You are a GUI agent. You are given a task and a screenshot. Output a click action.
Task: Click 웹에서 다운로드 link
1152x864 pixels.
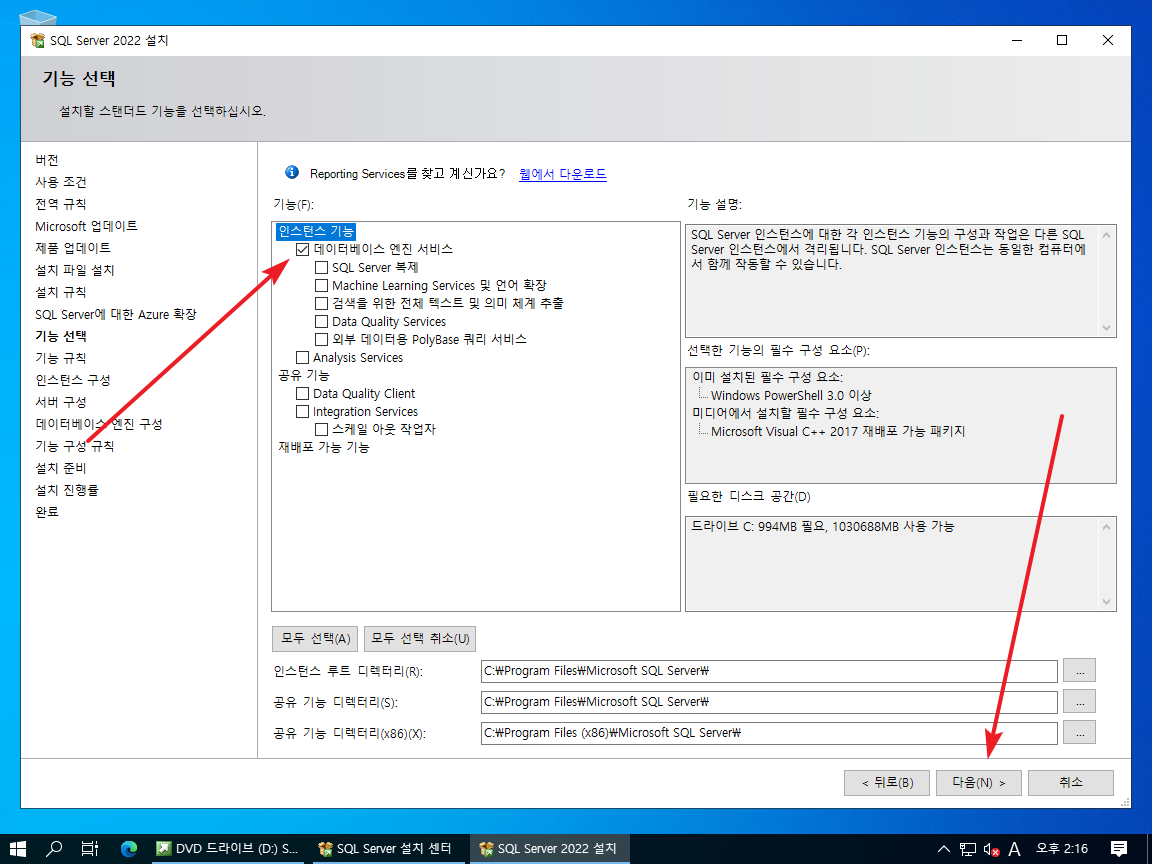pyautogui.click(x=563, y=174)
